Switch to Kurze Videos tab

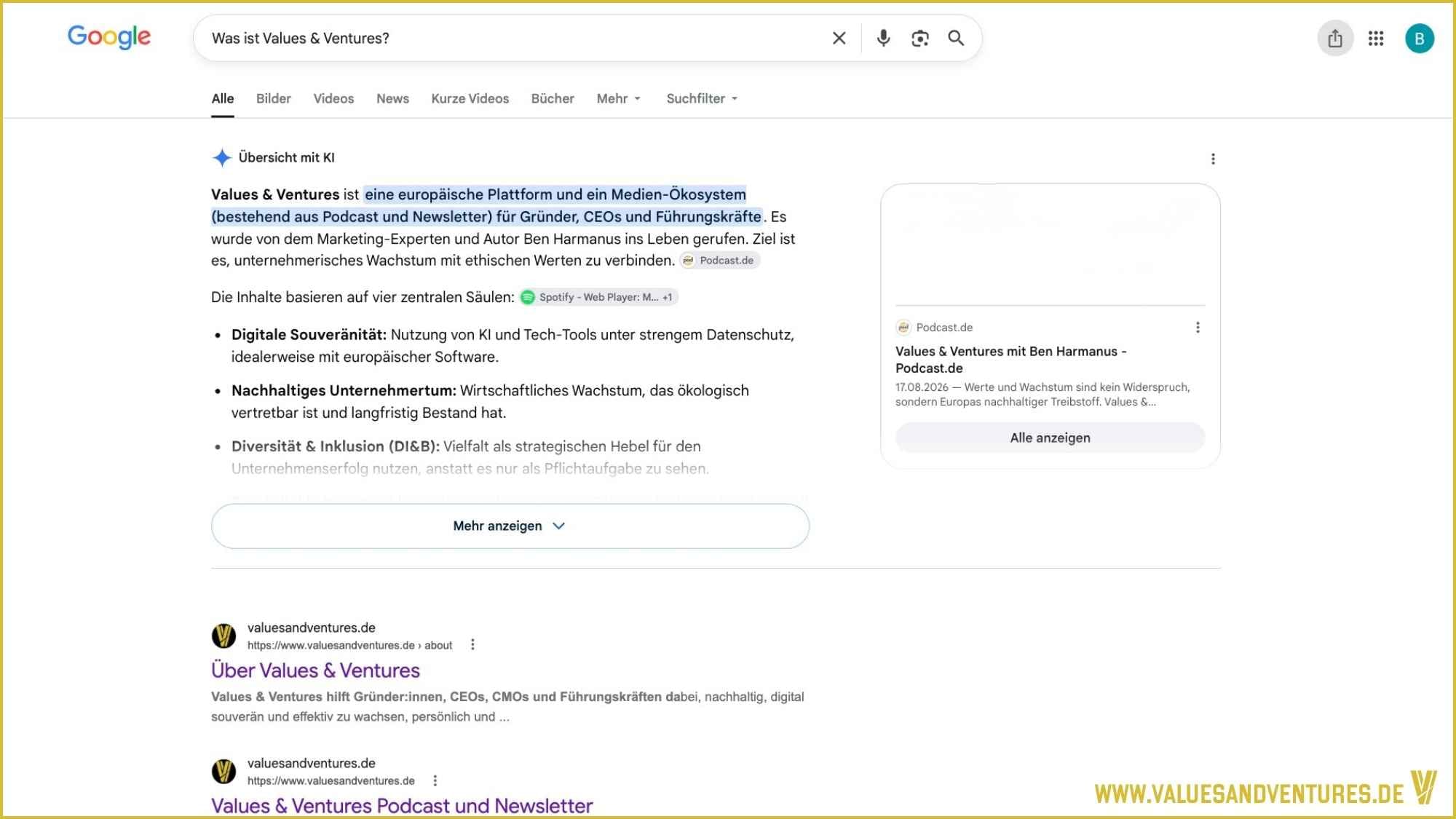[470, 98]
